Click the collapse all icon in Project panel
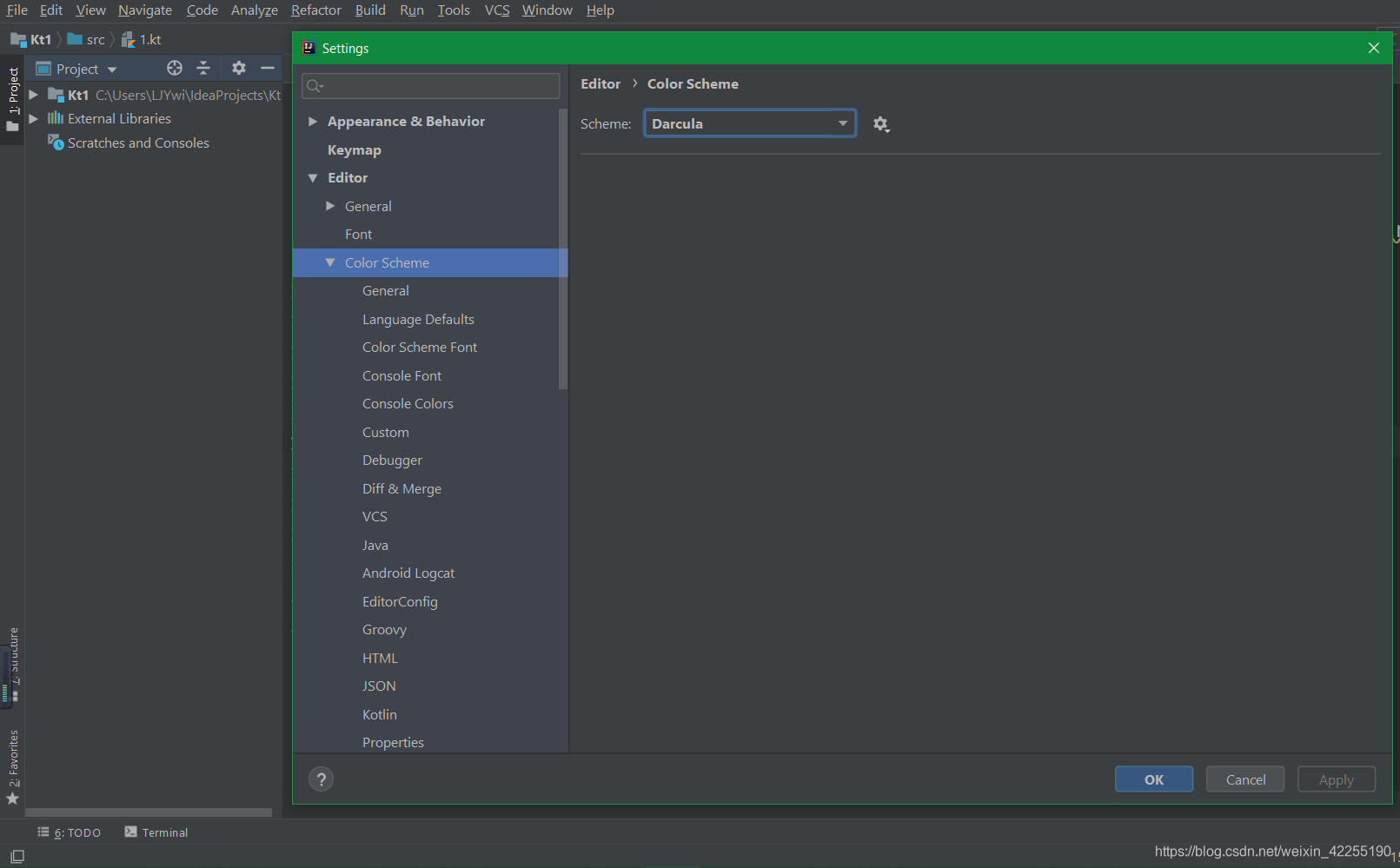The width and height of the screenshot is (1400, 868). coord(203,68)
